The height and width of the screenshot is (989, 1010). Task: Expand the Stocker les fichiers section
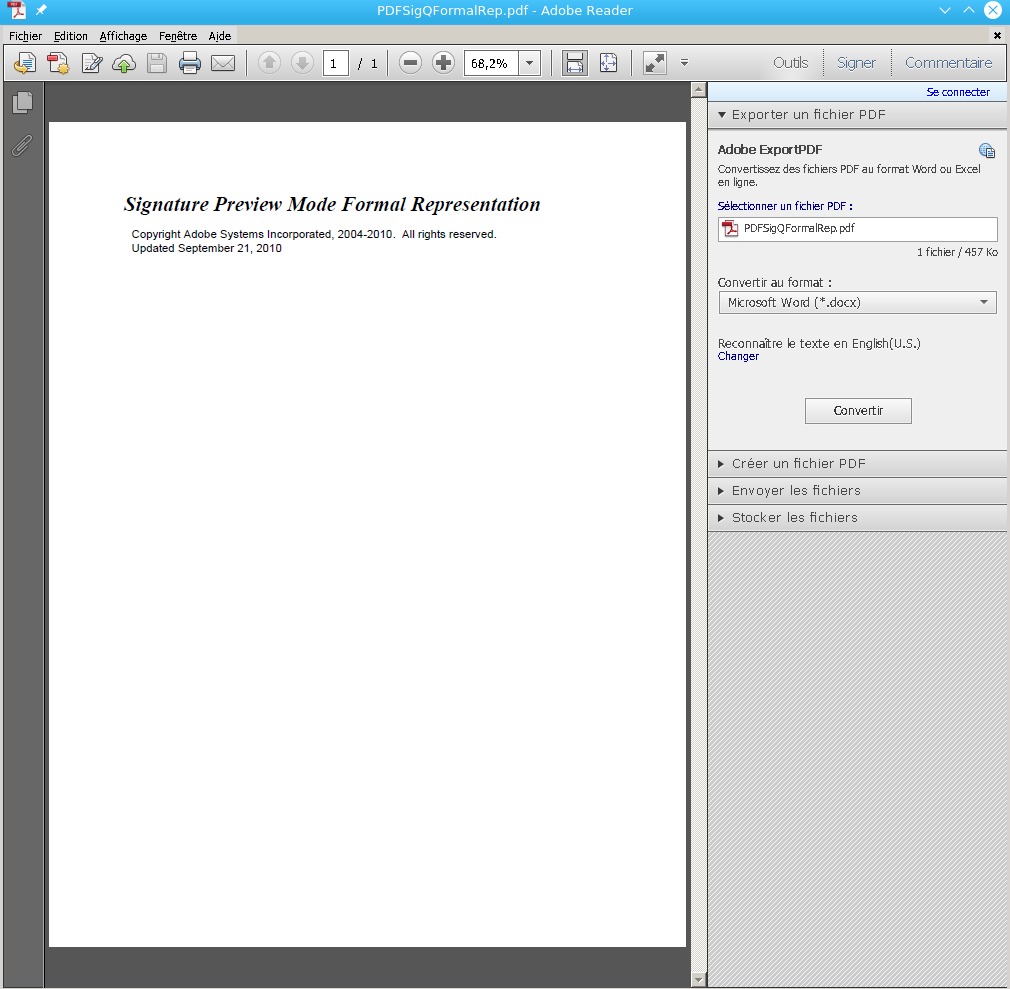coord(857,518)
